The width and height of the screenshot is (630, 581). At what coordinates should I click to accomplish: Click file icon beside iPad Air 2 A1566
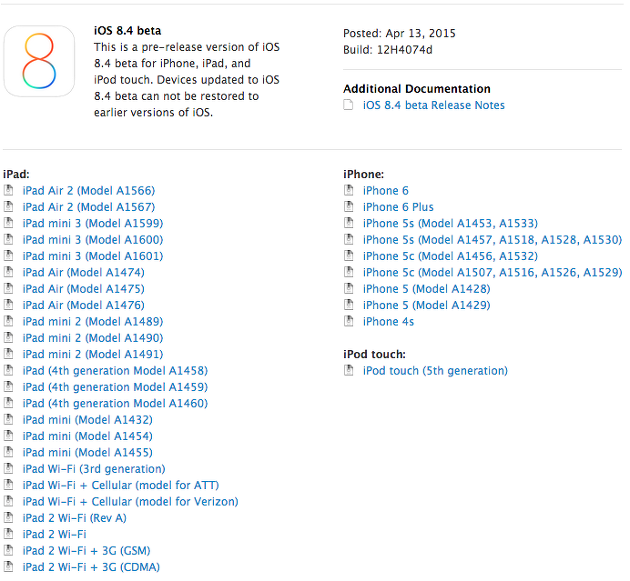point(8,190)
